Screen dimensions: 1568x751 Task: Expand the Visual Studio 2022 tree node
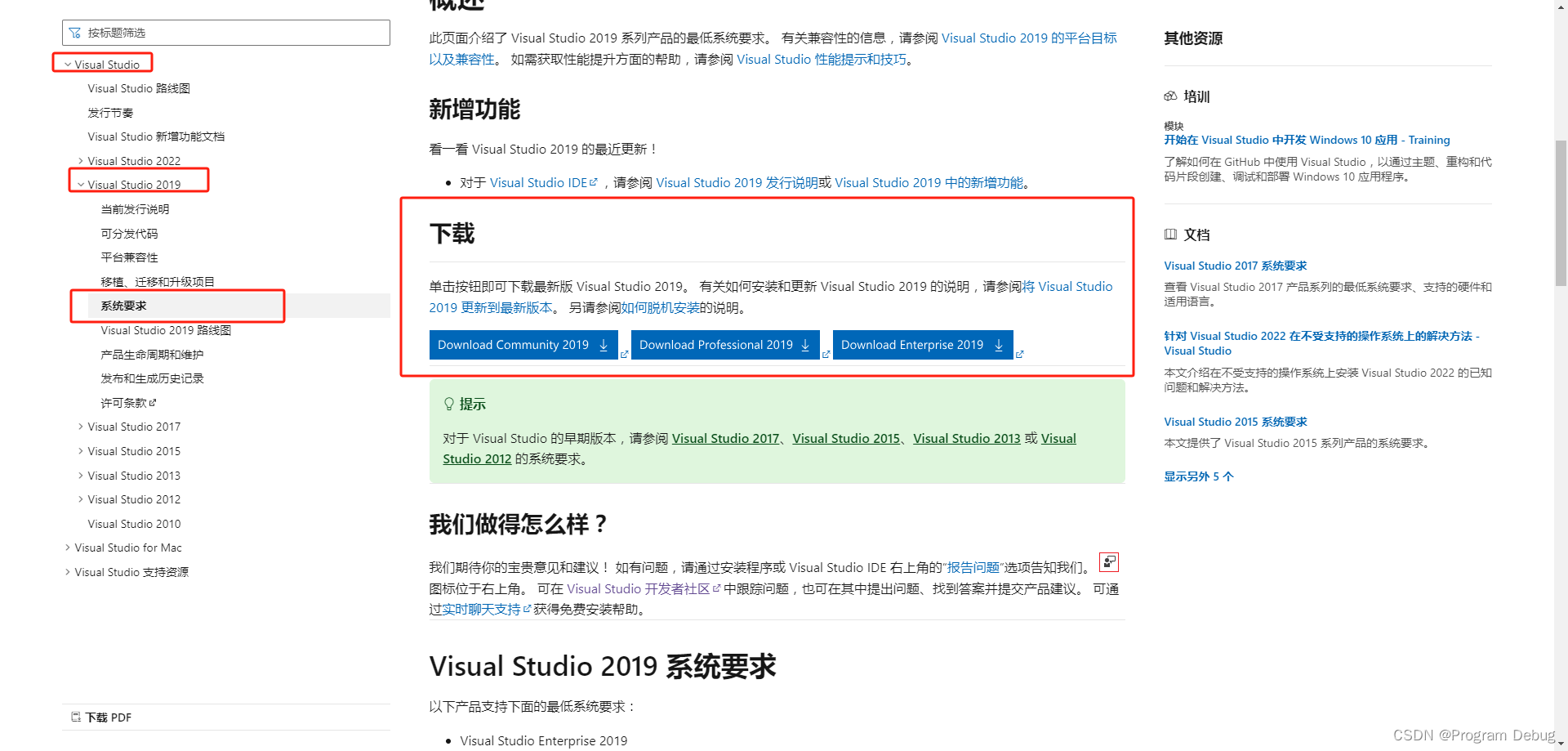81,161
